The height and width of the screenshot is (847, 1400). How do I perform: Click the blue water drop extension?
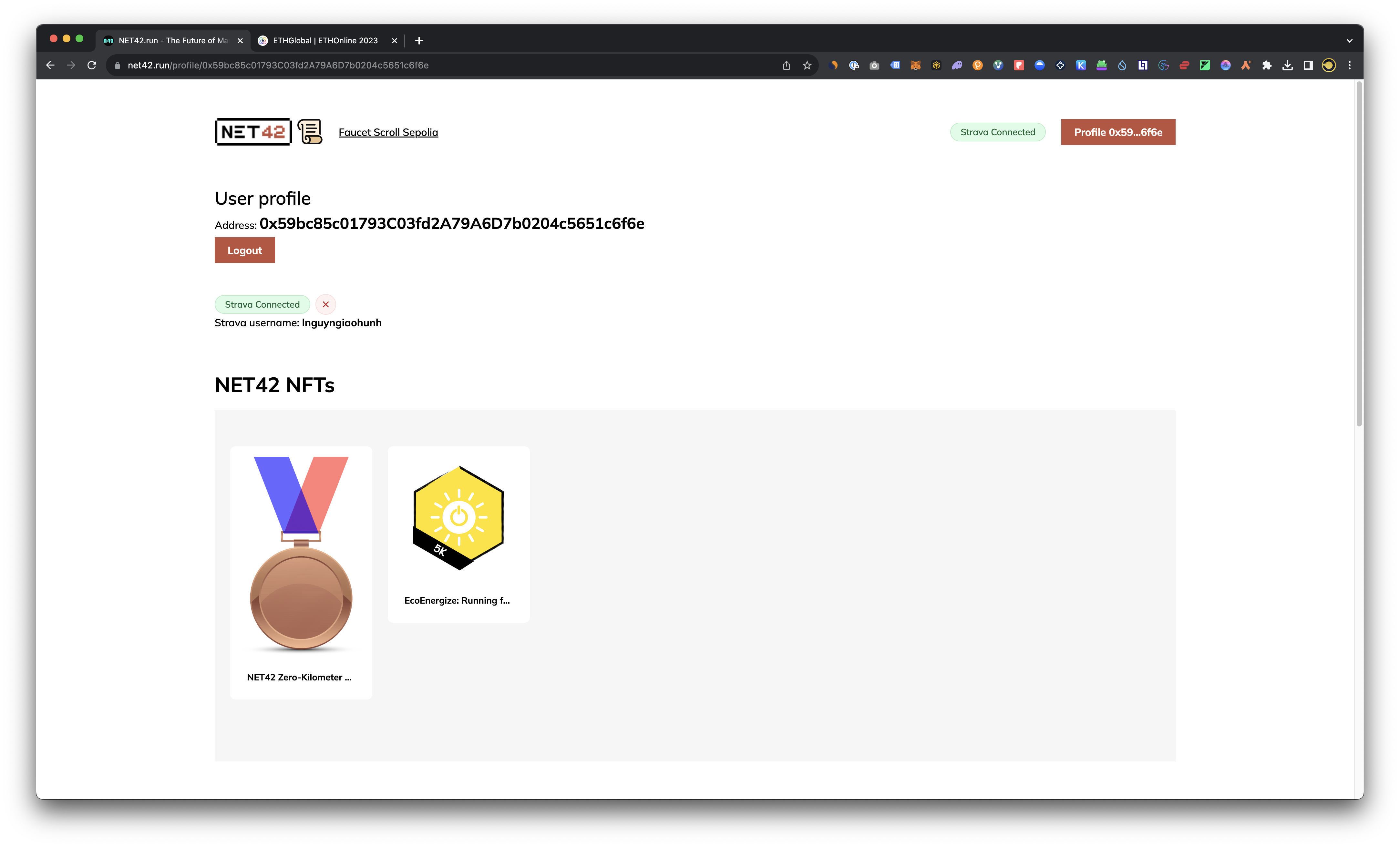[1122, 65]
